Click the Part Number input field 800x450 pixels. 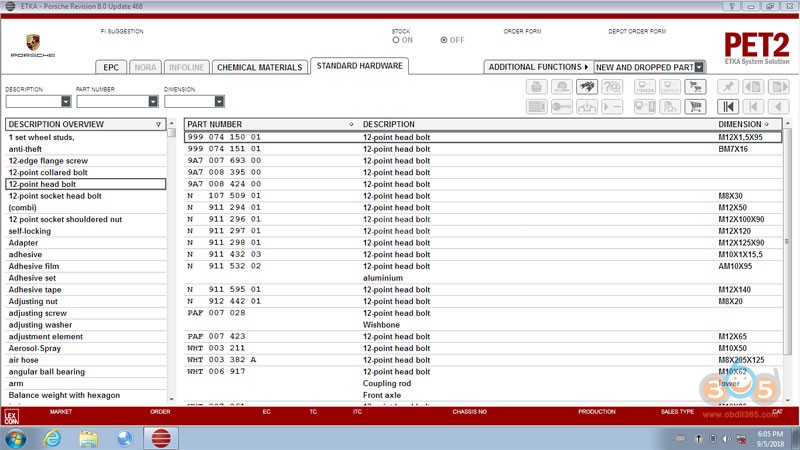(113, 102)
